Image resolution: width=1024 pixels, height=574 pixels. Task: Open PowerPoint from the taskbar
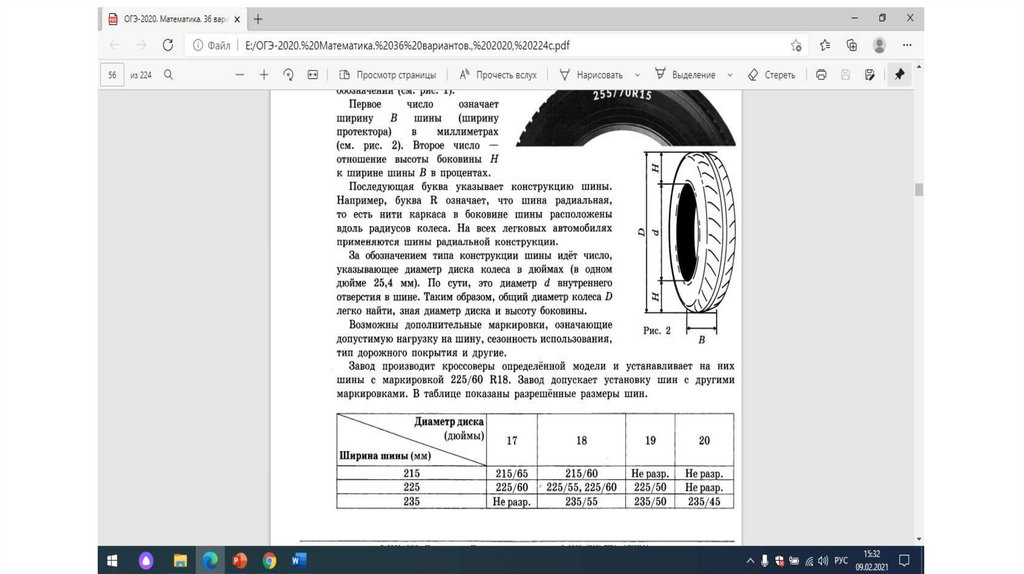[240, 560]
